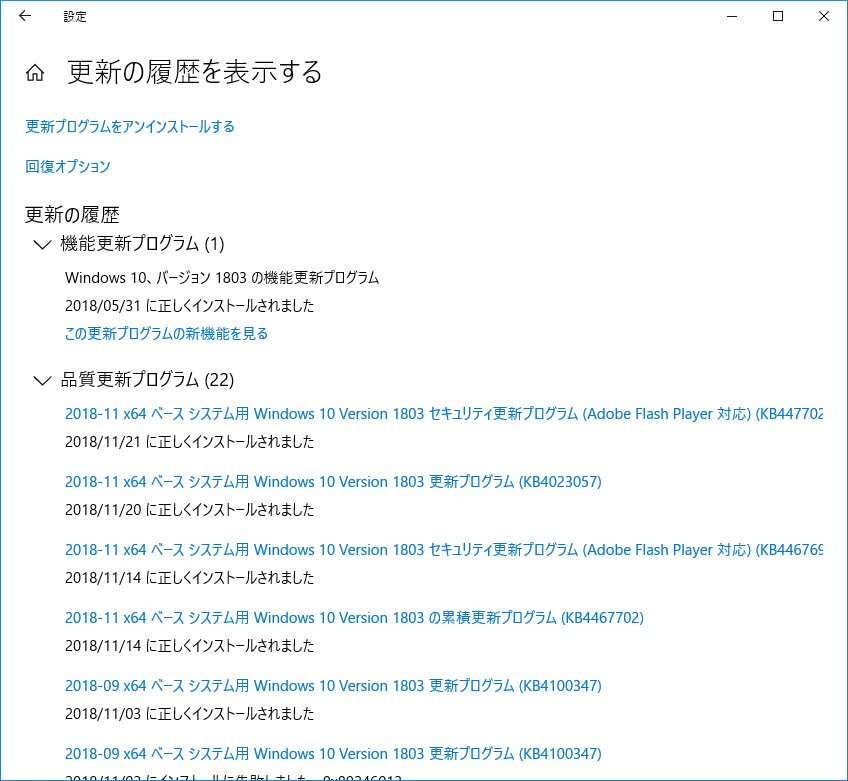The image size is (848, 781).
Task: Maximize the 設定 window
Action: coord(777,16)
